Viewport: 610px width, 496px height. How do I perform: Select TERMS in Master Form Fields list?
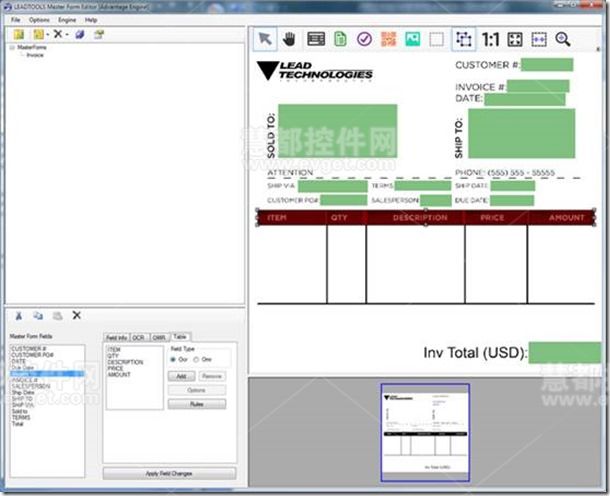21,417
